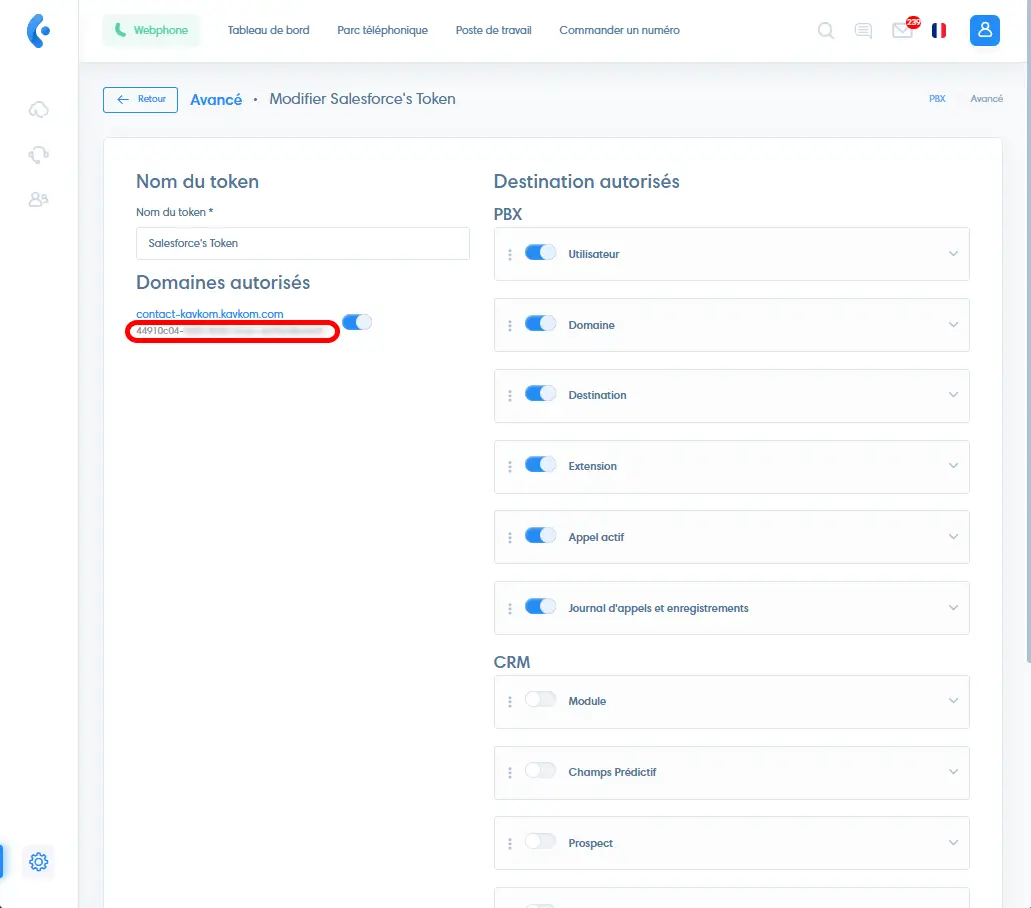This screenshot has width=1031, height=908.
Task: Disable the Utilisateur toggle
Action: click(540, 253)
